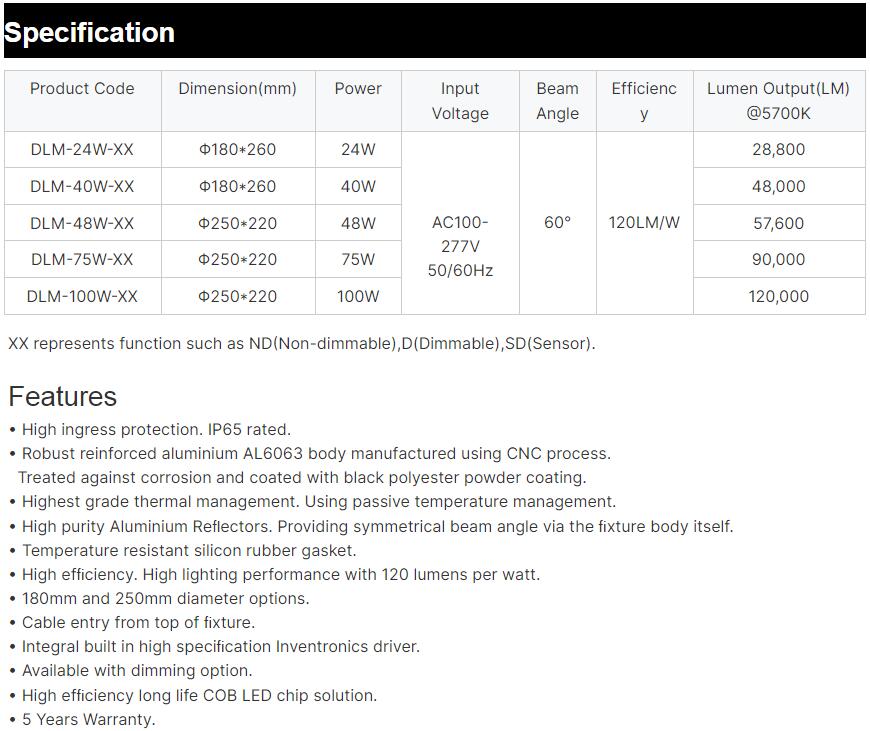The image size is (870, 731).
Task: Select the 5 Years Warranty line
Action: point(88,720)
